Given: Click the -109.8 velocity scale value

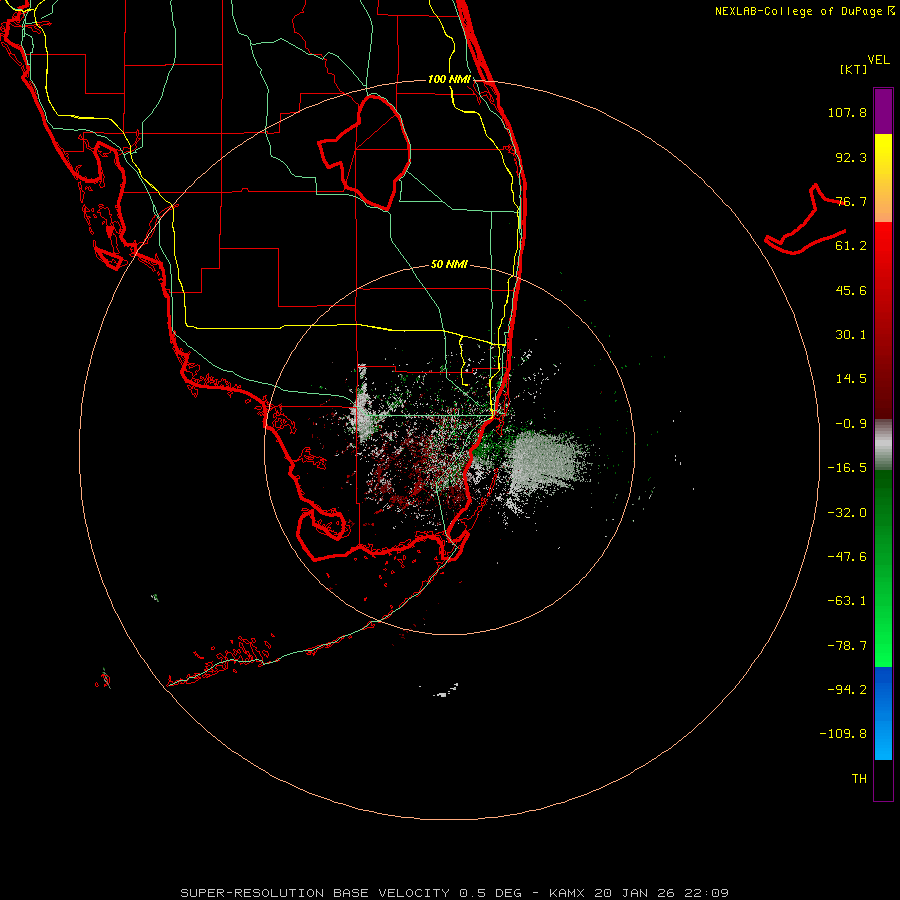Looking at the screenshot, I should [843, 734].
